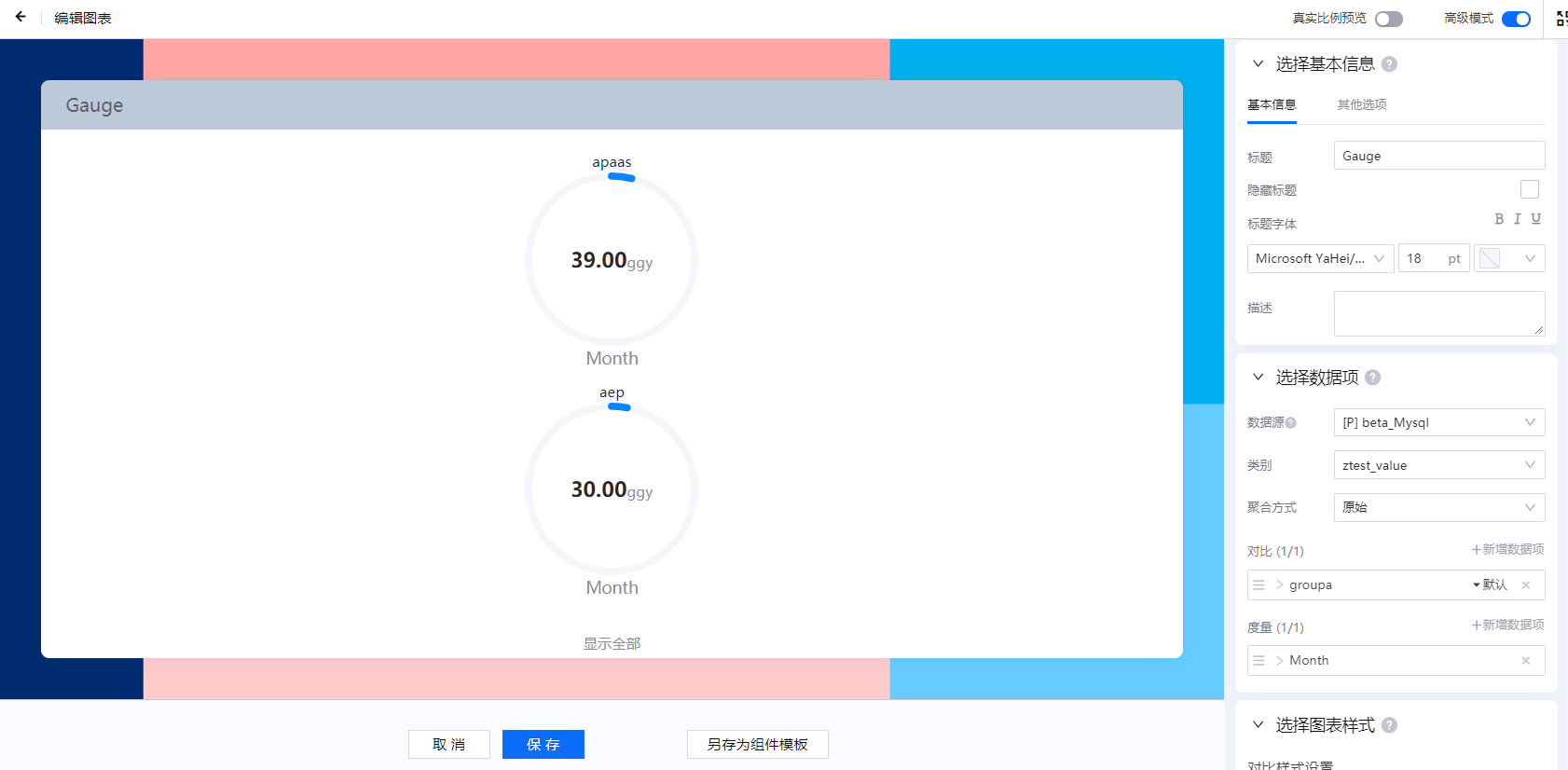This screenshot has height=770, width=1568.
Task: Switch to the 基本信息 tab
Action: [x=1272, y=104]
